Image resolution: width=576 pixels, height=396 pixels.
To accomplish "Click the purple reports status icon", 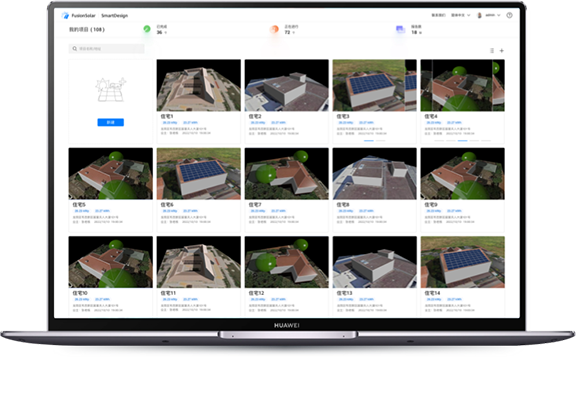I will click(400, 29).
